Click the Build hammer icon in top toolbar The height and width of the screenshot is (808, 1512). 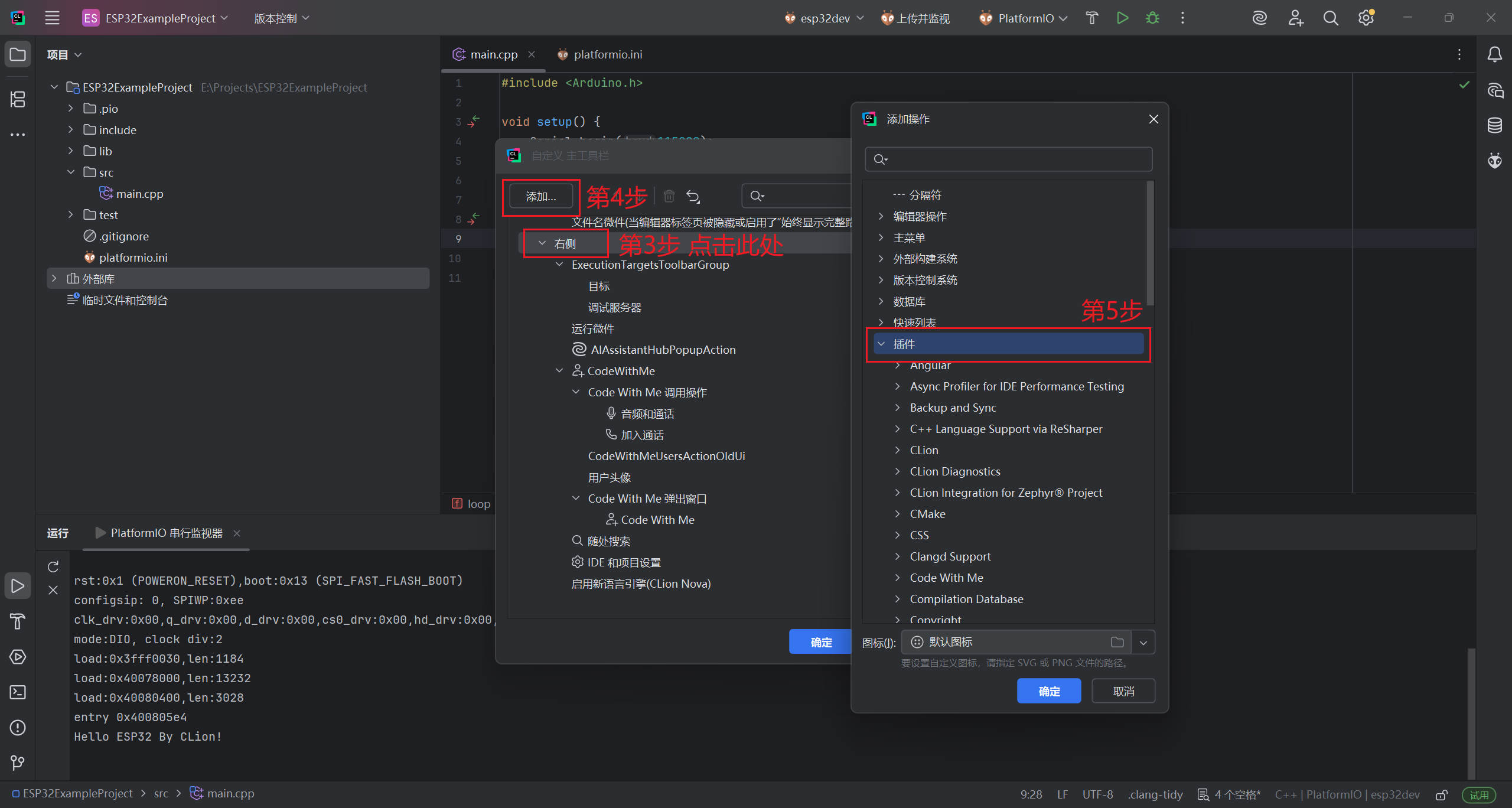coord(1091,18)
